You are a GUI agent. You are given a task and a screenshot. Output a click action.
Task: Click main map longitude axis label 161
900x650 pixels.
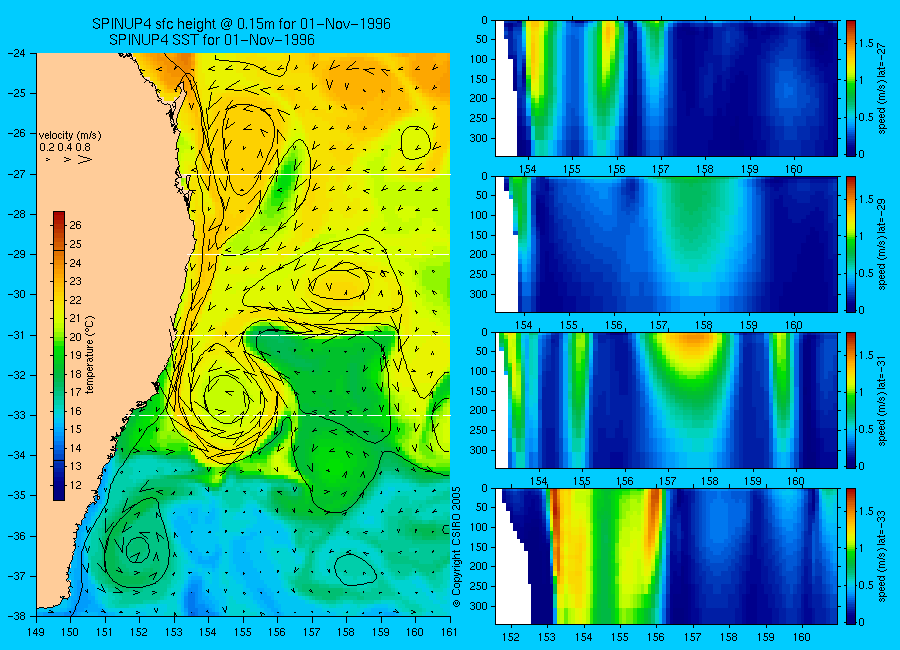[x=449, y=633]
